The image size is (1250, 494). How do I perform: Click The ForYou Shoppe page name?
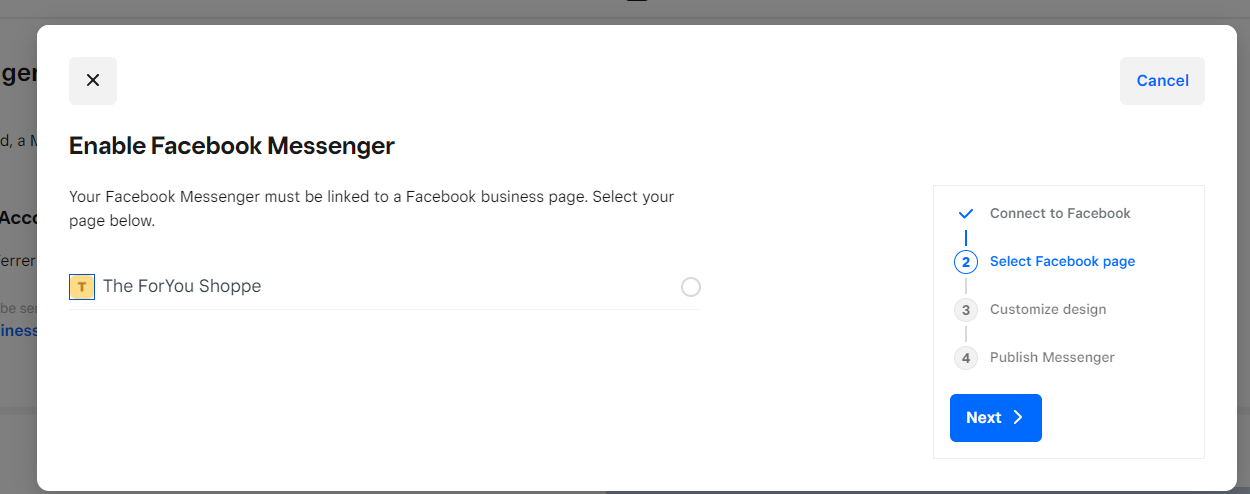(x=182, y=286)
